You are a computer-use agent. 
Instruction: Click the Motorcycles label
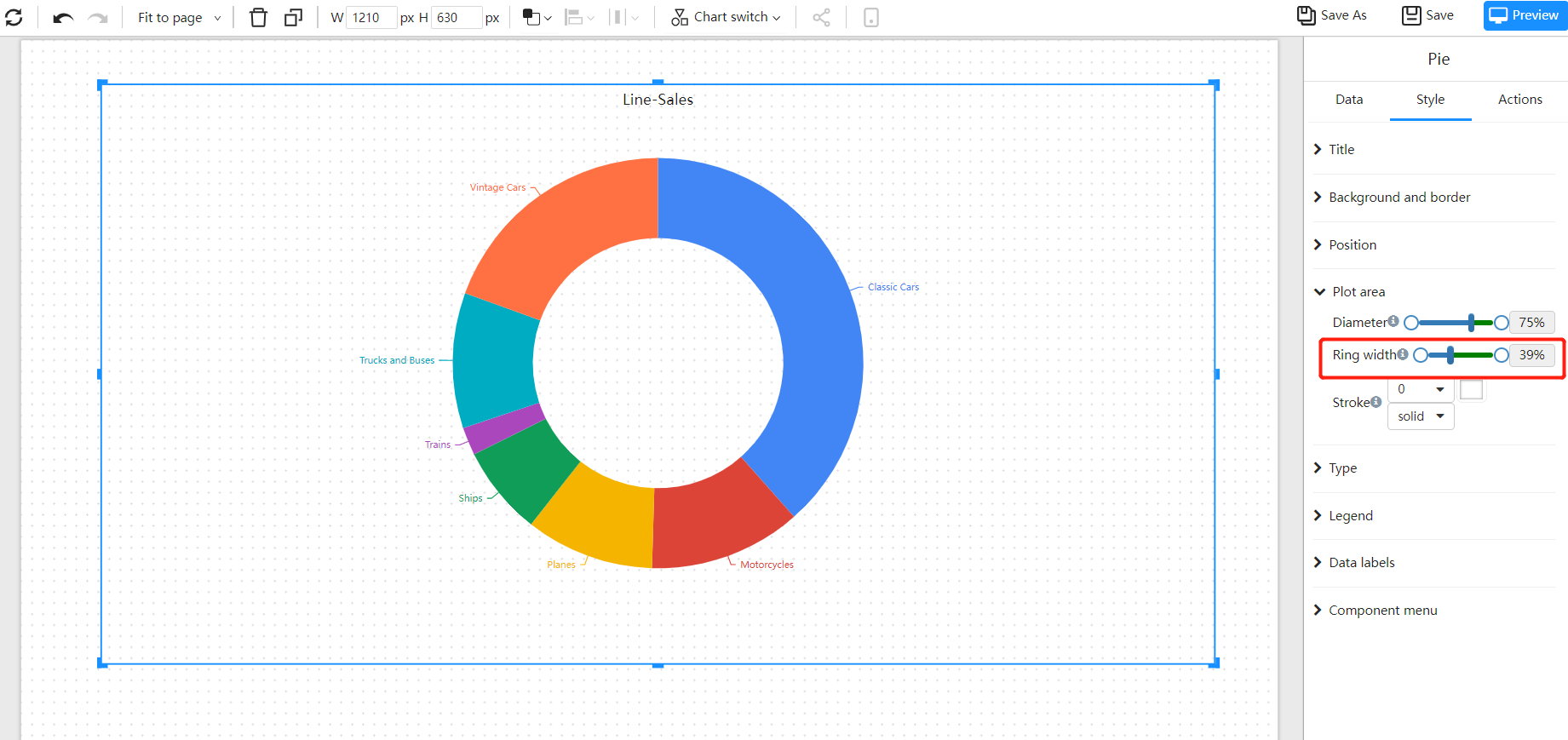[767, 565]
